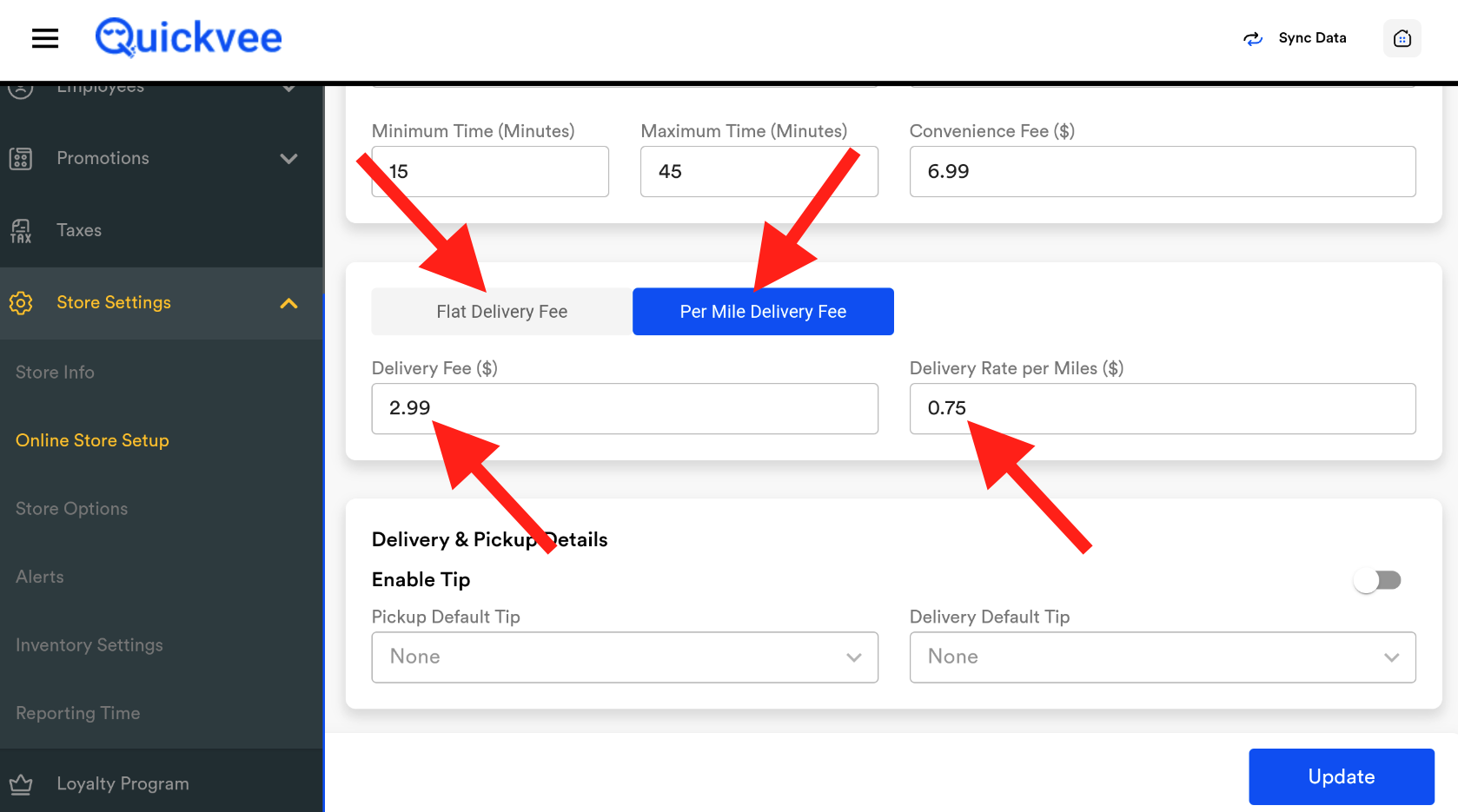The height and width of the screenshot is (812, 1458).
Task: Expand the Promotions submenu chevron
Action: [x=289, y=158]
